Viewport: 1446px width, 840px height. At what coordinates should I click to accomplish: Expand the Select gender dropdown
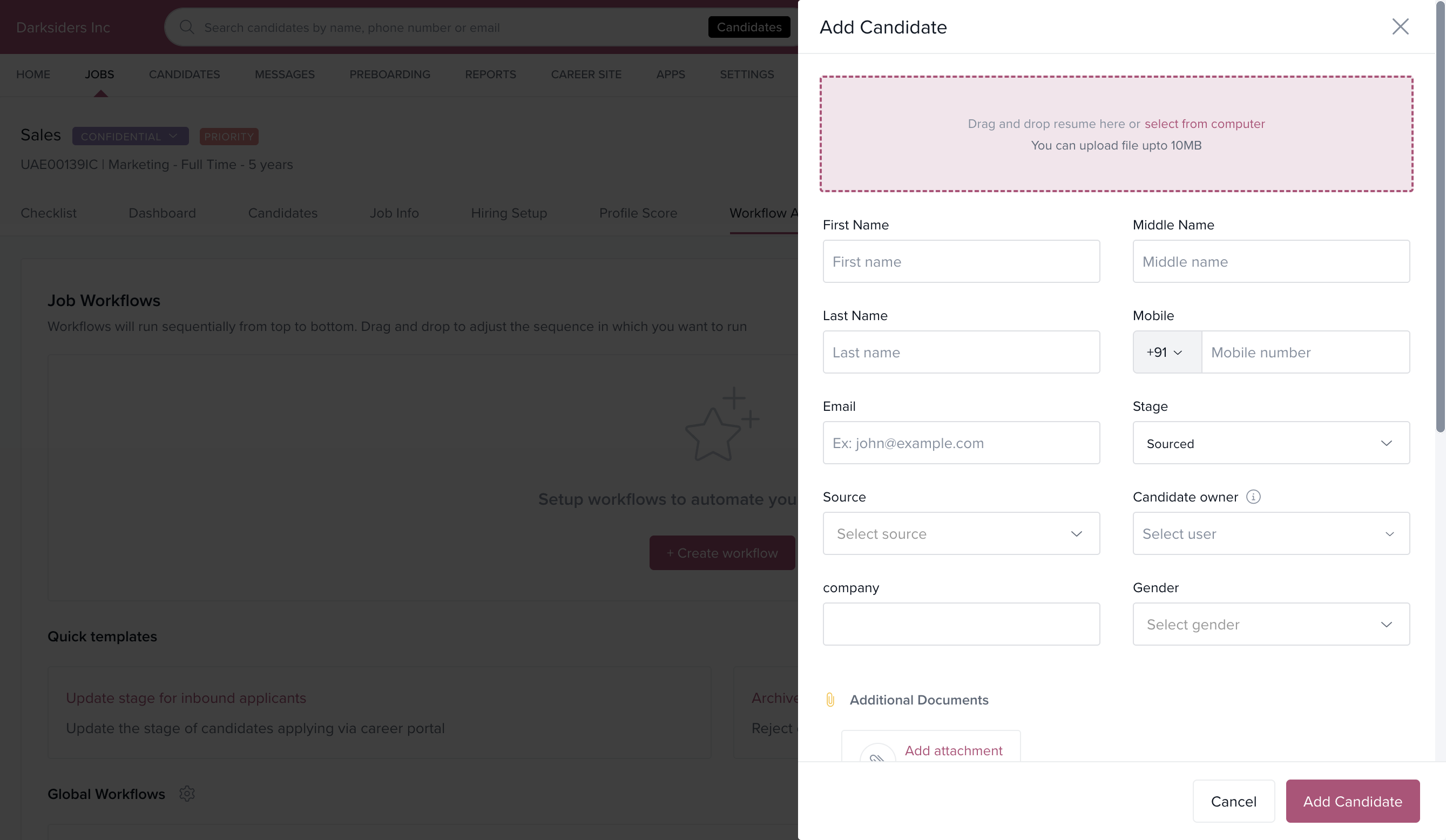[x=1271, y=624]
